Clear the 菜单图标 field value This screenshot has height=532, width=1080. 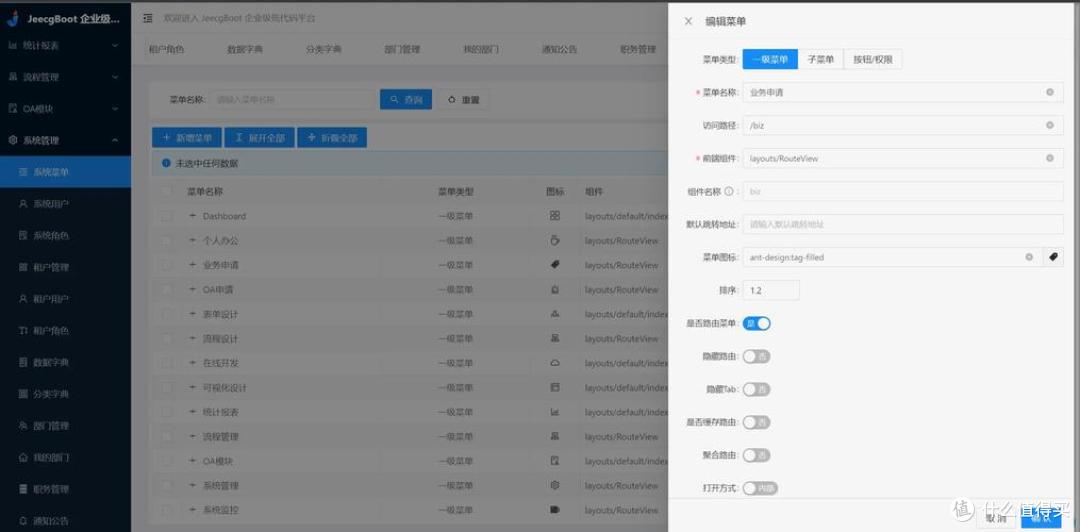[1029, 257]
